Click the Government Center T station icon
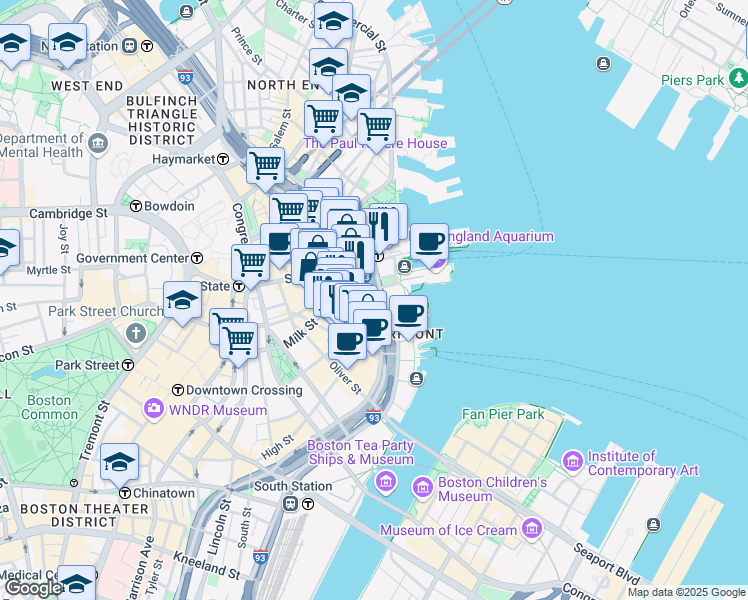Screen dimensions: 748x600 (197, 259)
